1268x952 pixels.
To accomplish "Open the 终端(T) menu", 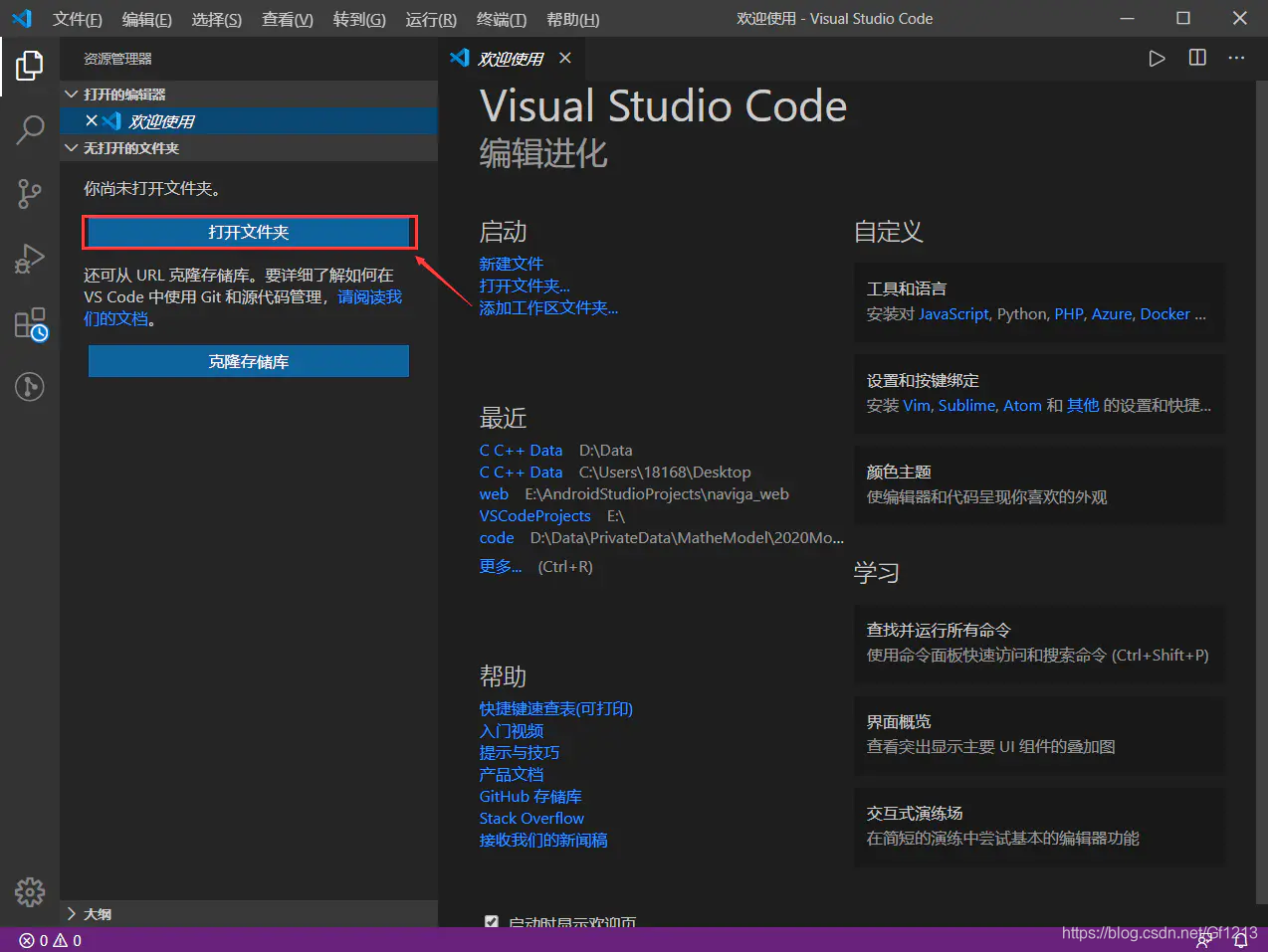I will tap(502, 19).
